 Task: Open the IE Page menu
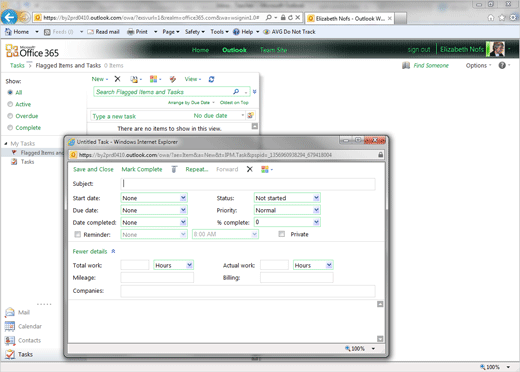click(x=171, y=32)
